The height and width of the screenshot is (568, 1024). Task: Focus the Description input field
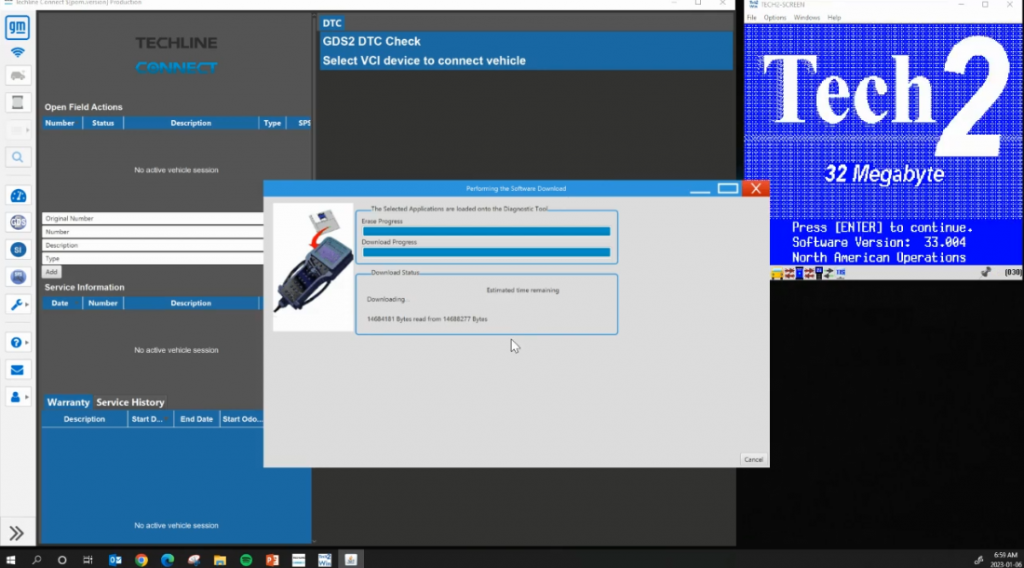[153, 245]
